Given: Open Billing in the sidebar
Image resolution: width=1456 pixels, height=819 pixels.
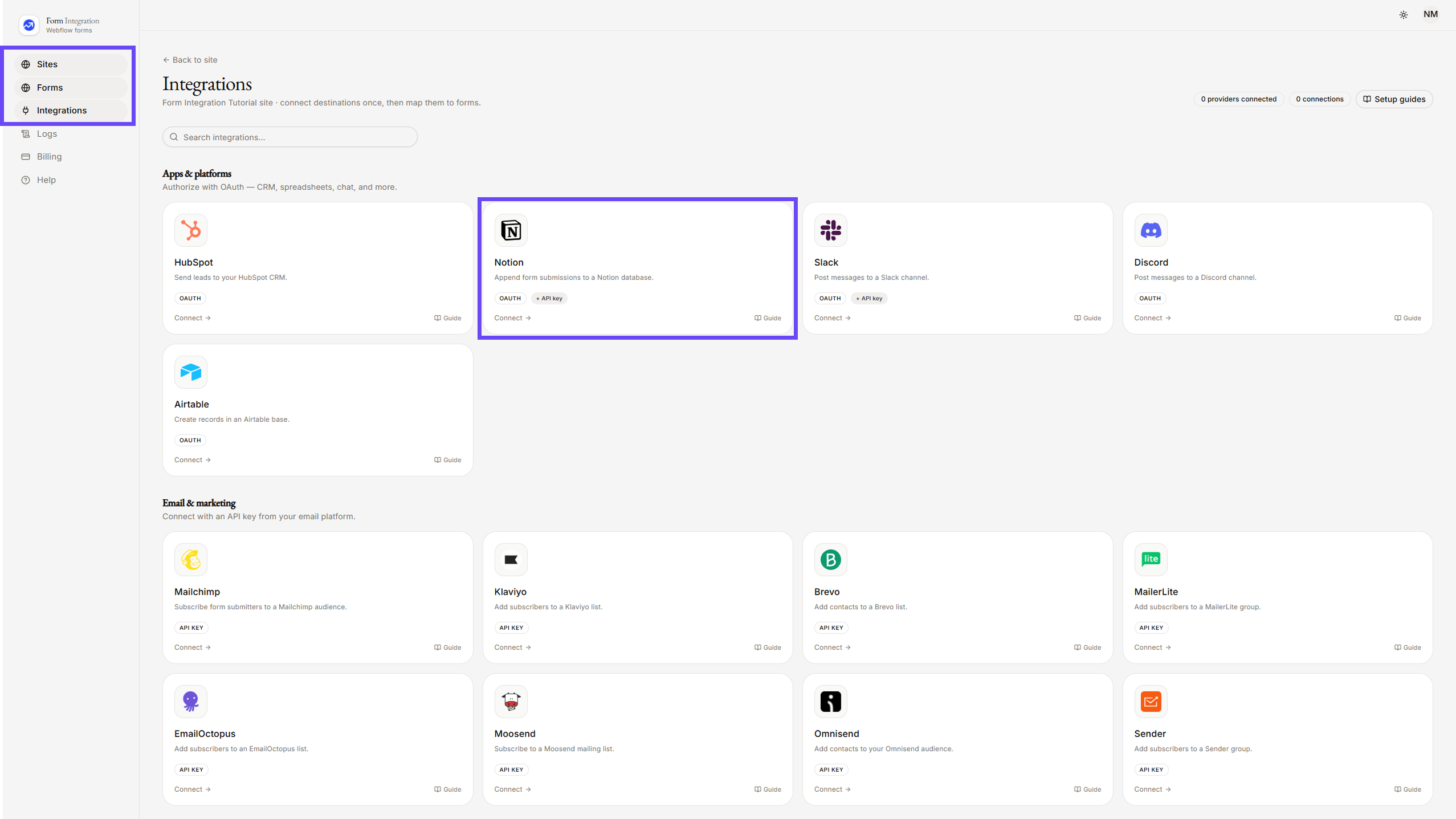Looking at the screenshot, I should tap(71, 157).
